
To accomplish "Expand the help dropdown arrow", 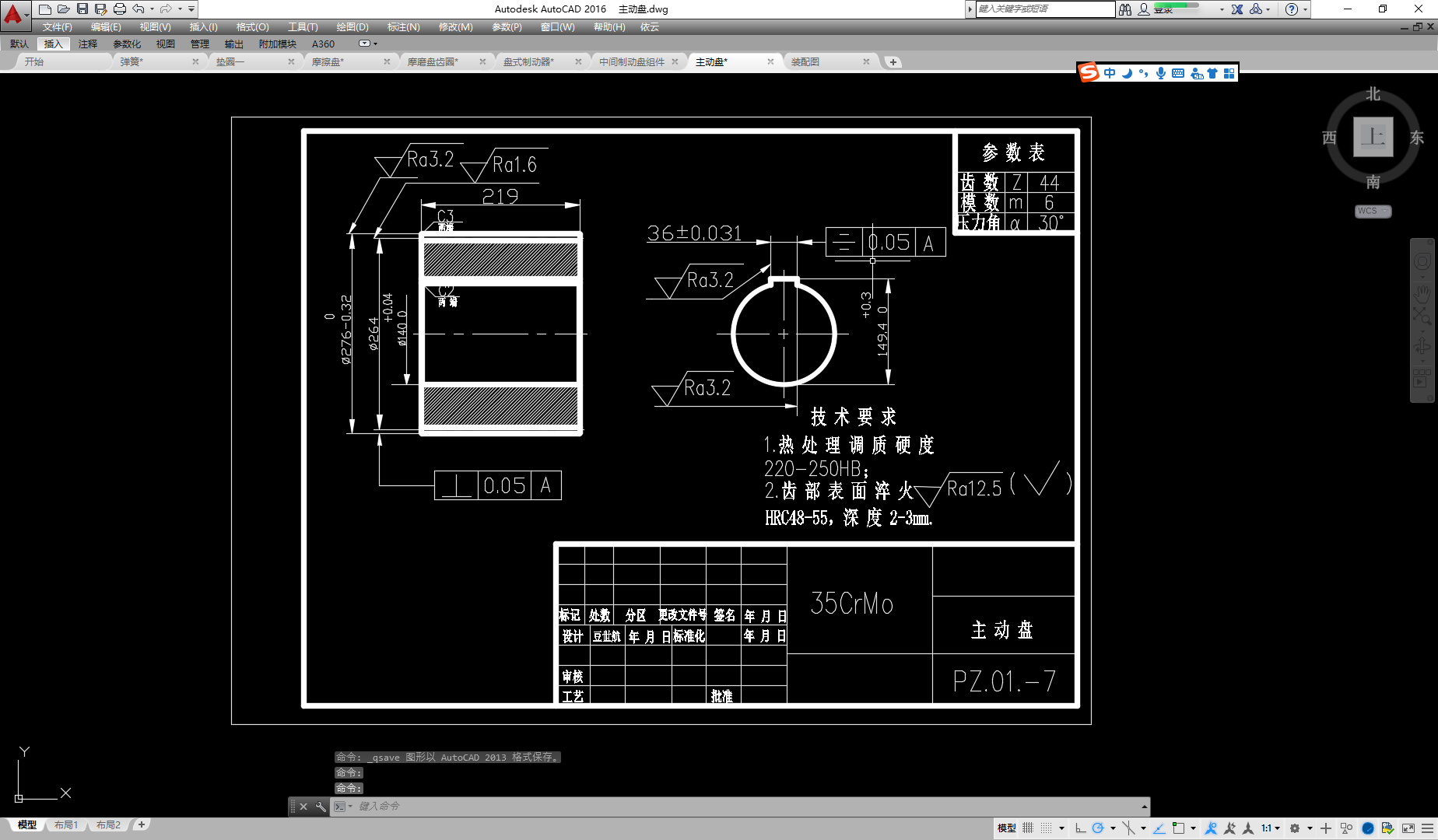I will pyautogui.click(x=1305, y=9).
